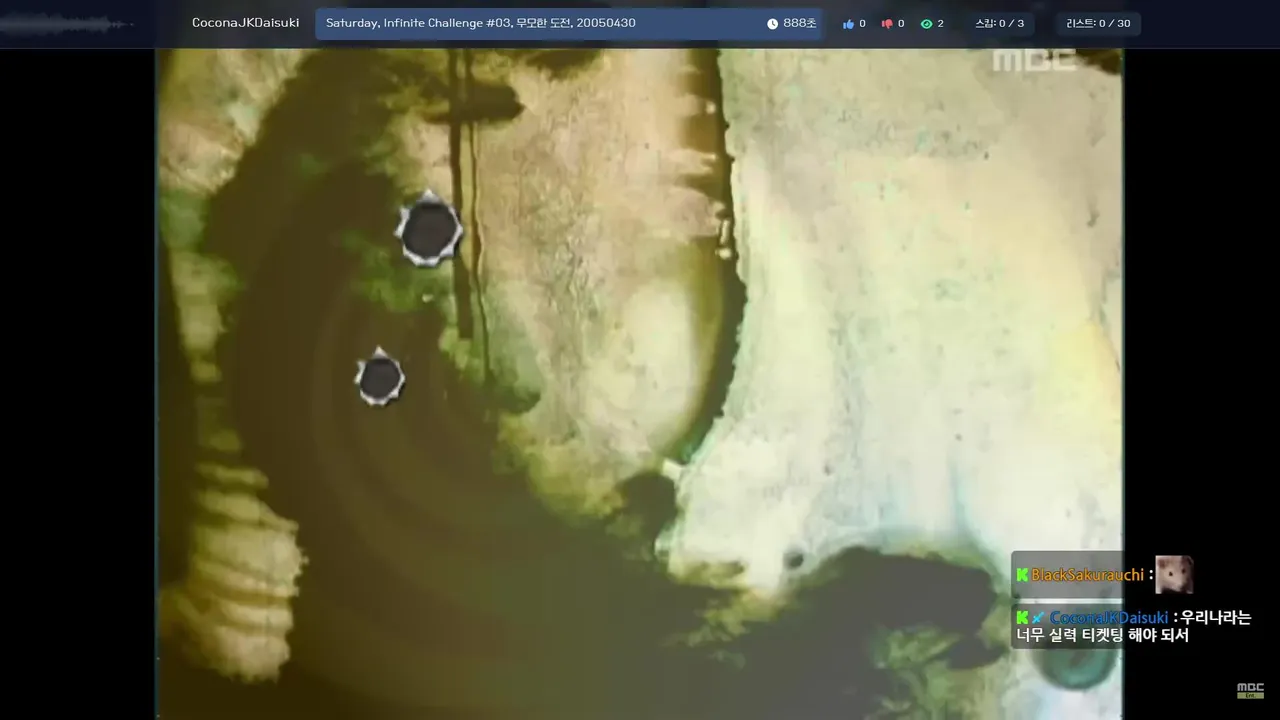This screenshot has height=720, width=1280.
Task: Click the CoconaJKDaisuki name in top bar
Action: tap(245, 23)
